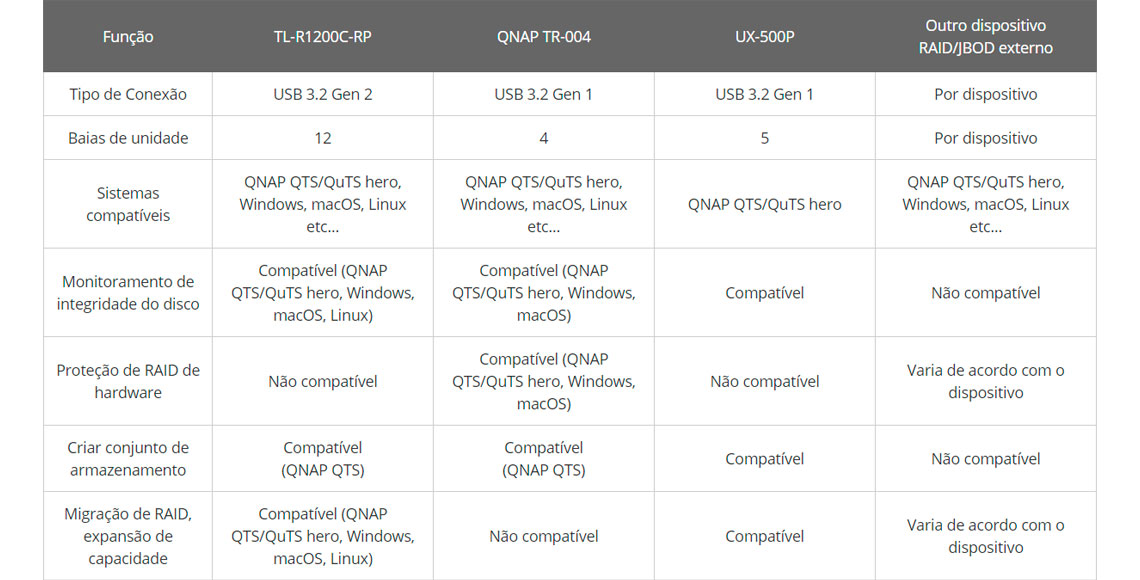Click the 12 drive bays cell

pos(322,138)
